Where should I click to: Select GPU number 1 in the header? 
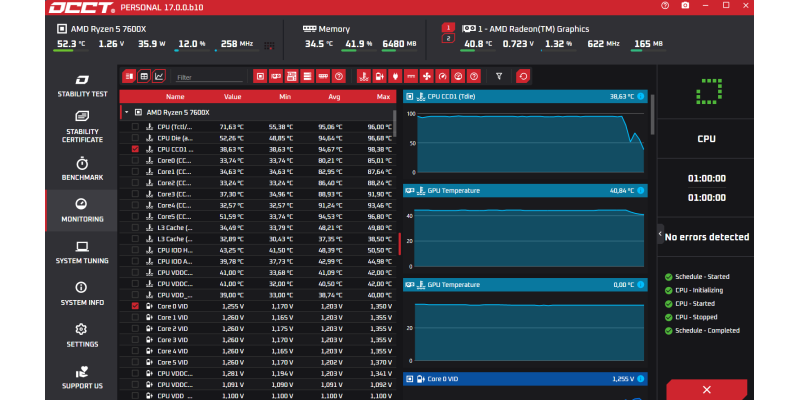448,28
